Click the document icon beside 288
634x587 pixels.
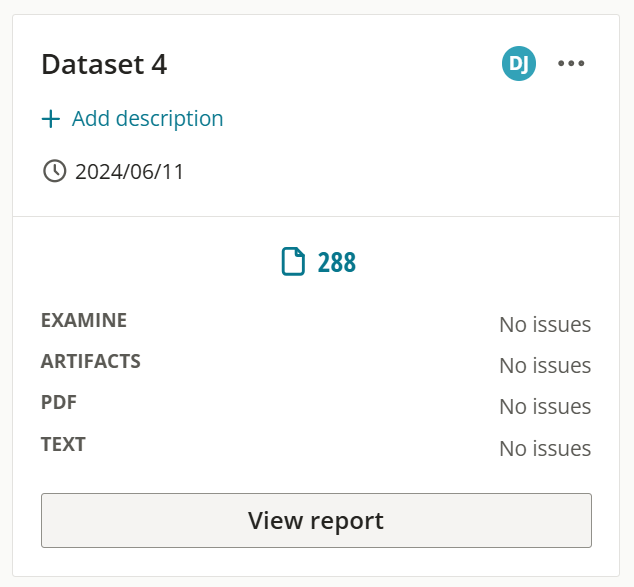[x=293, y=262]
